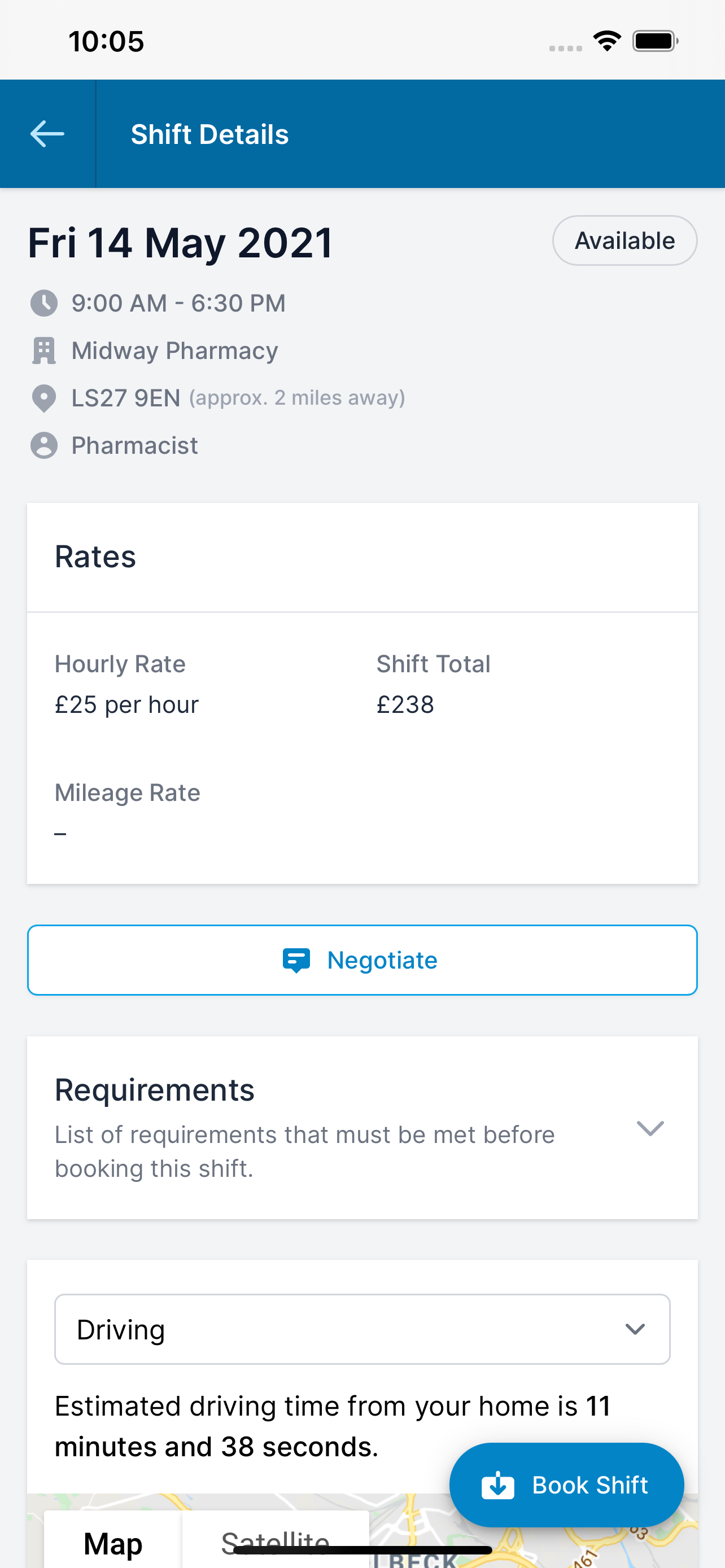Tap the Negotiate button
This screenshot has height=1568, width=725.
pyautogui.click(x=362, y=961)
